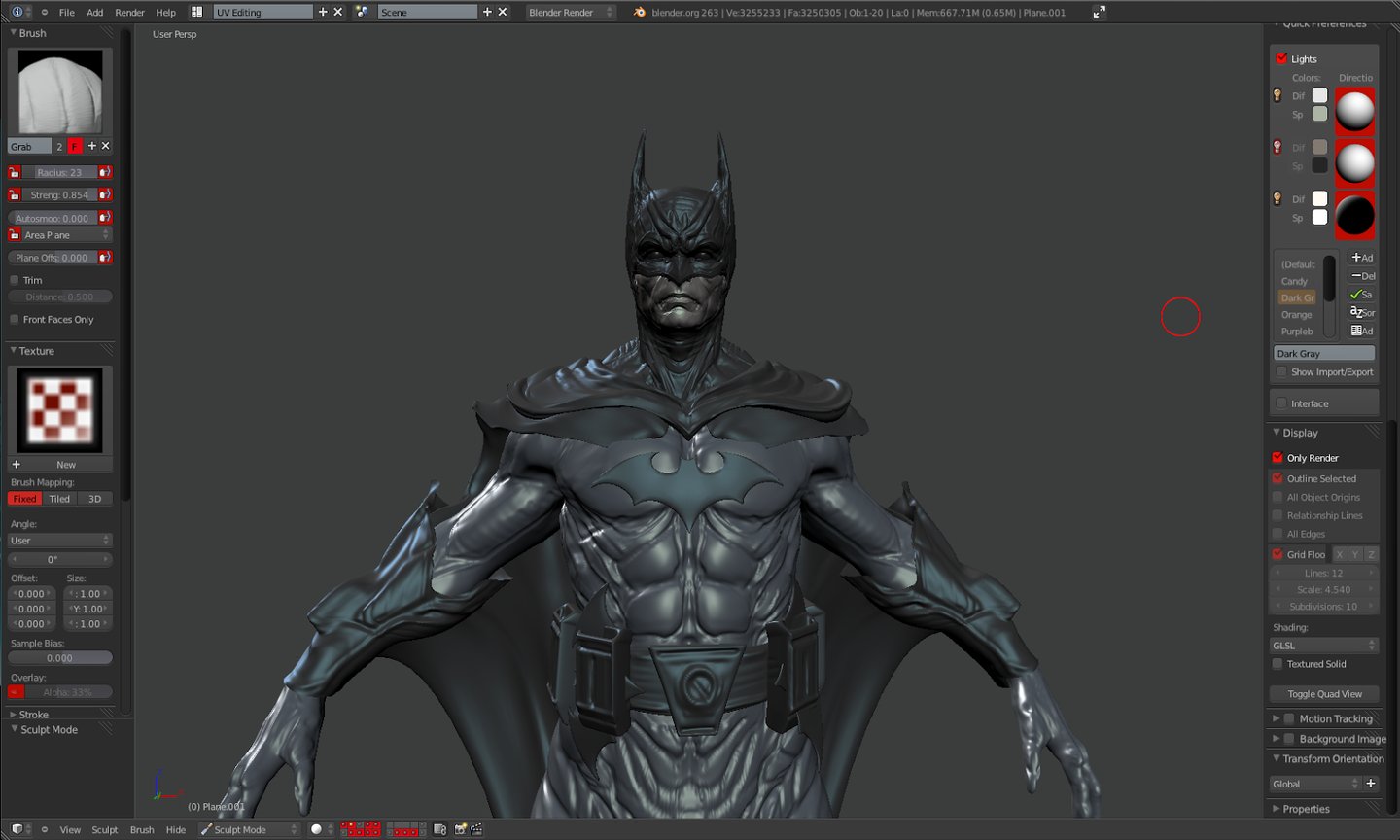Click the OpenGL render camera icon
Image resolution: width=1400 pixels, height=840 pixels.
click(461, 829)
